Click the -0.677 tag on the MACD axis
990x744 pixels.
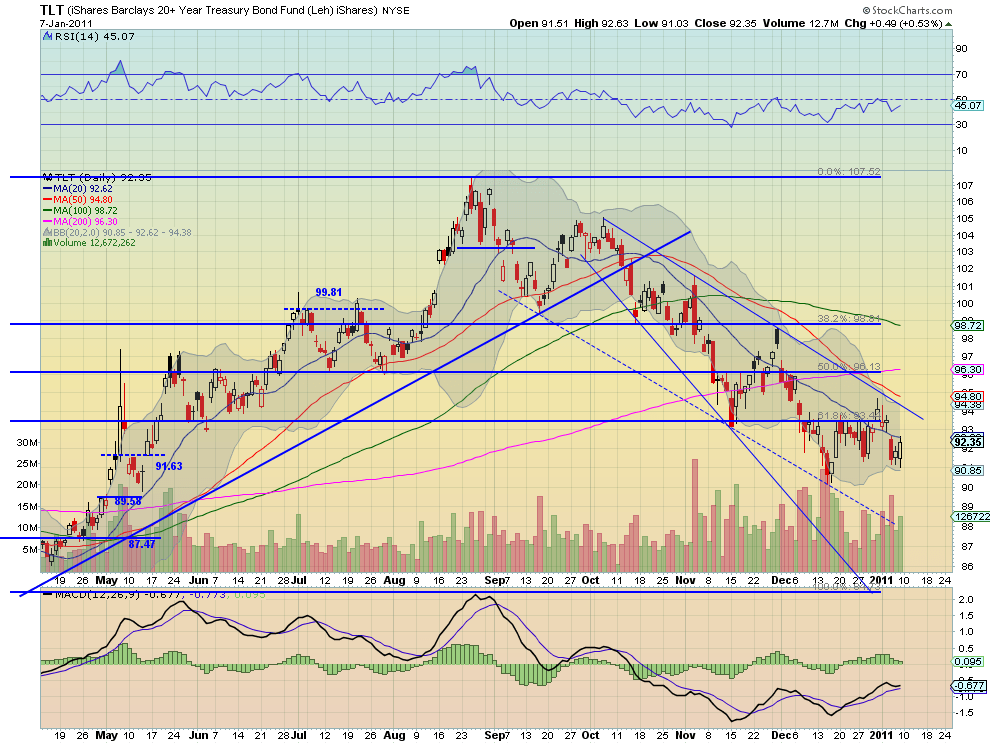(x=967, y=686)
